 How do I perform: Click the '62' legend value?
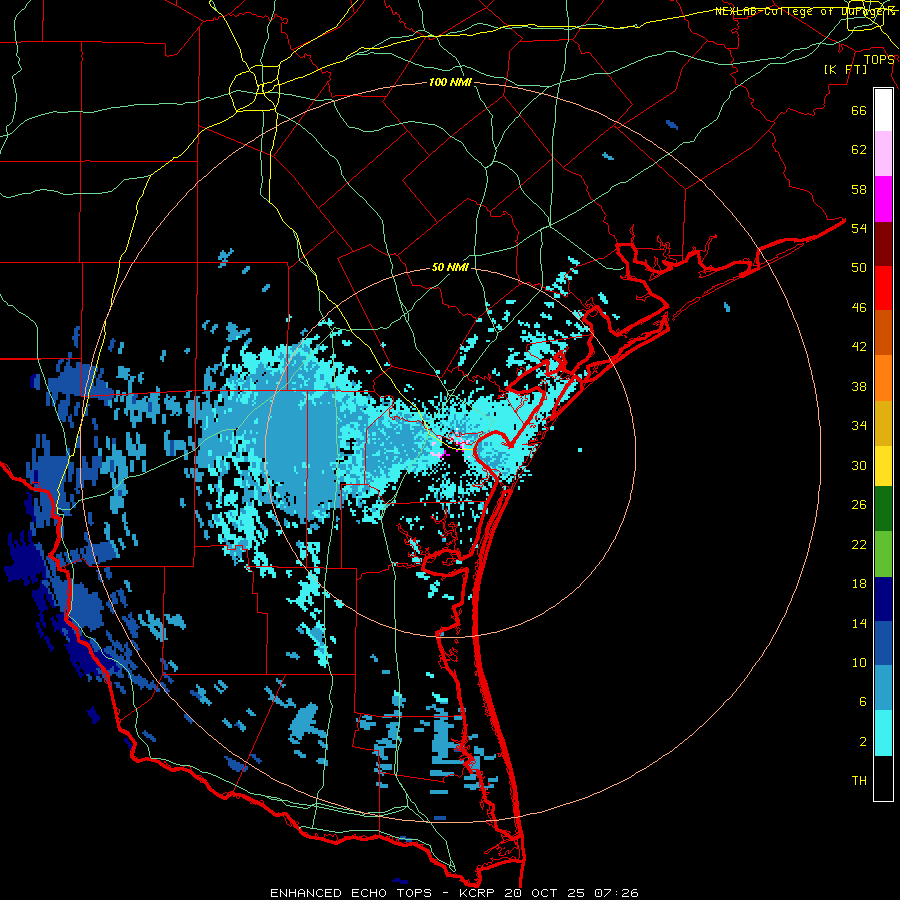click(x=859, y=150)
